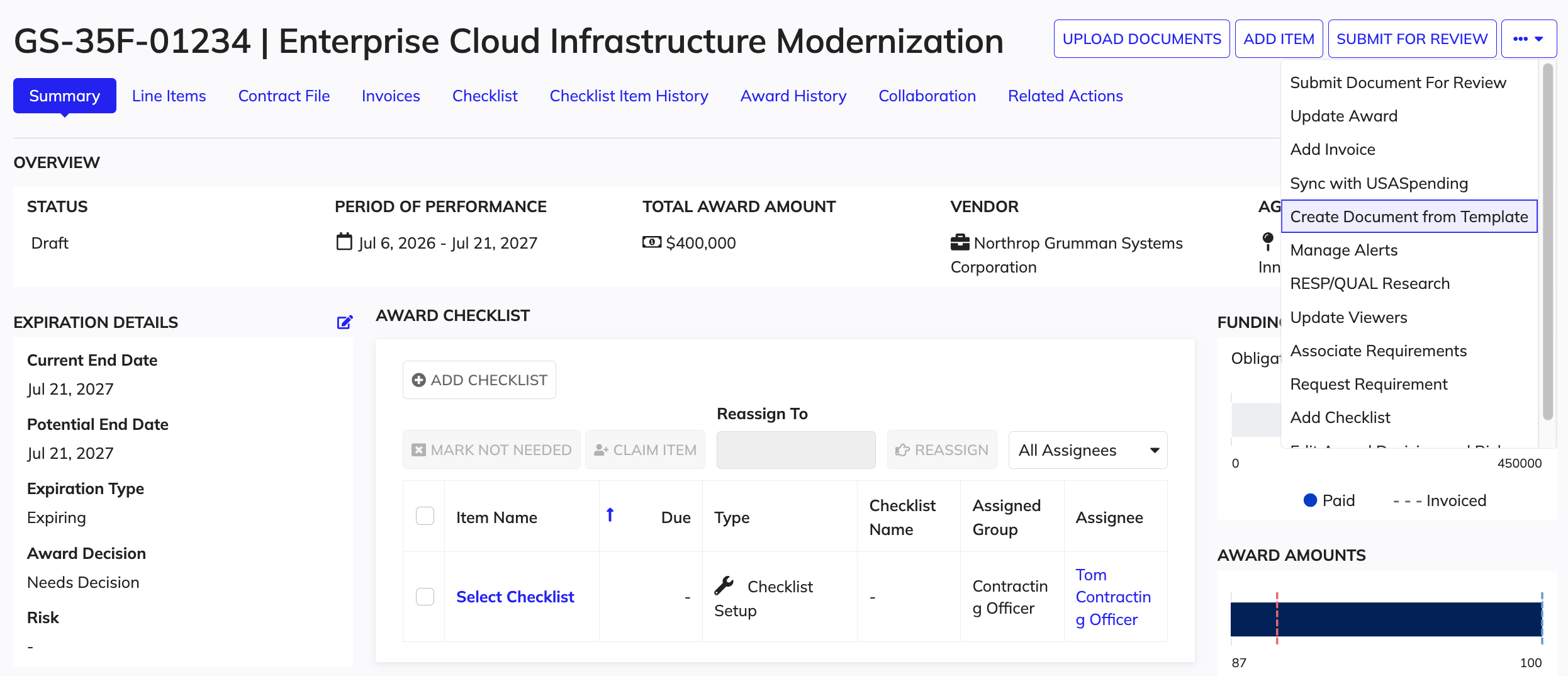Click the money icon beside $400,000
This screenshot has height=676, width=1568.
(652, 242)
